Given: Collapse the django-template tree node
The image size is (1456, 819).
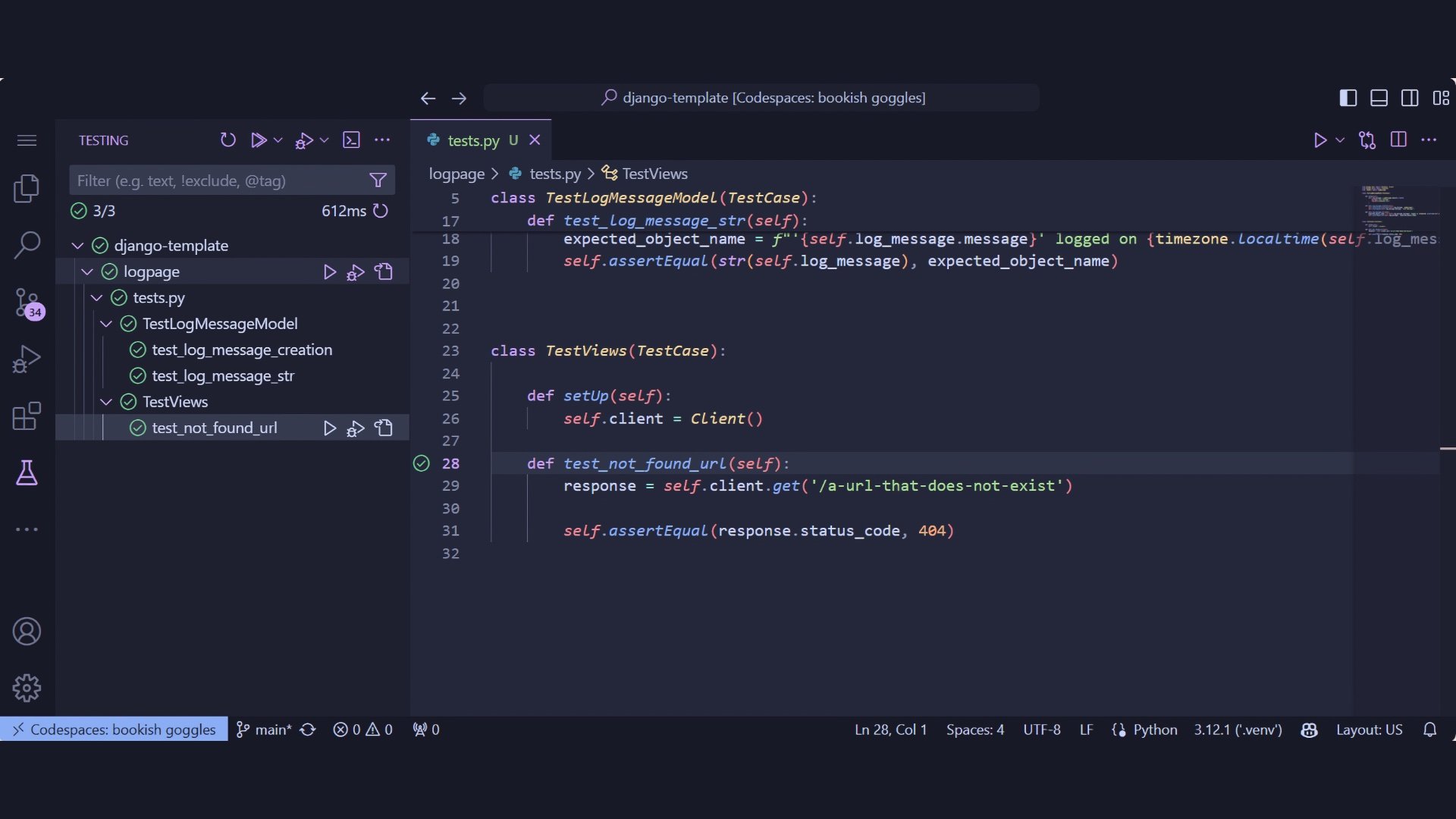Looking at the screenshot, I should (x=77, y=246).
